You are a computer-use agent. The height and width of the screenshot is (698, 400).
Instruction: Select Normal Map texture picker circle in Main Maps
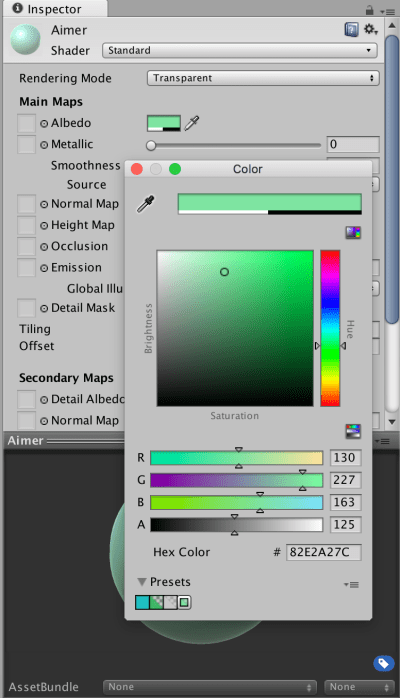click(44, 204)
